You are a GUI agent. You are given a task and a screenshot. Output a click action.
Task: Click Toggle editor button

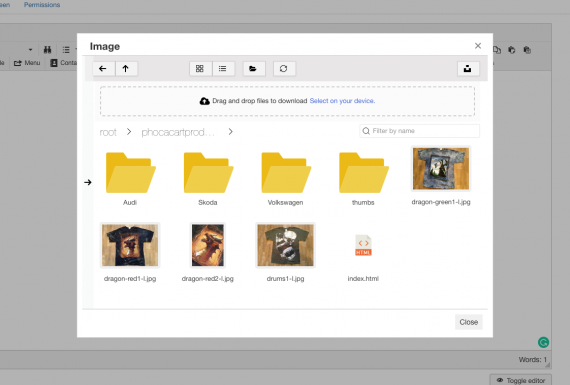521,380
